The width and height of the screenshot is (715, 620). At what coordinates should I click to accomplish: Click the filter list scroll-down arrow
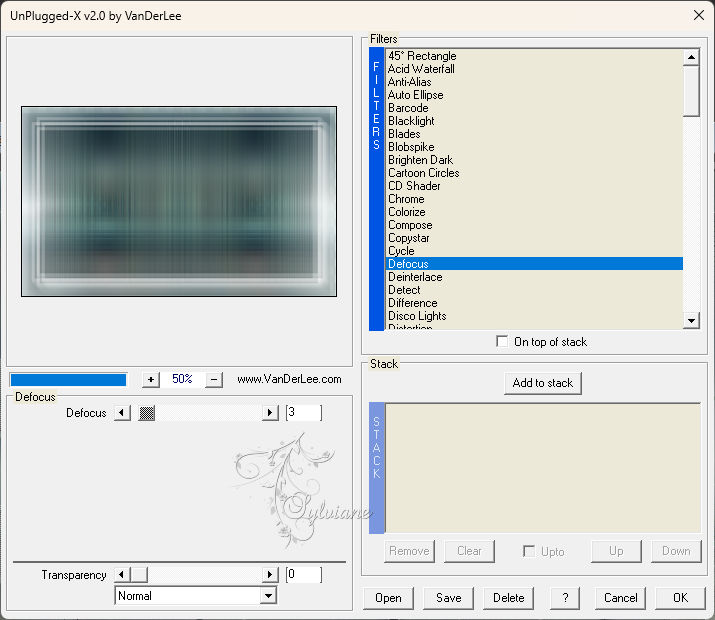[691, 320]
